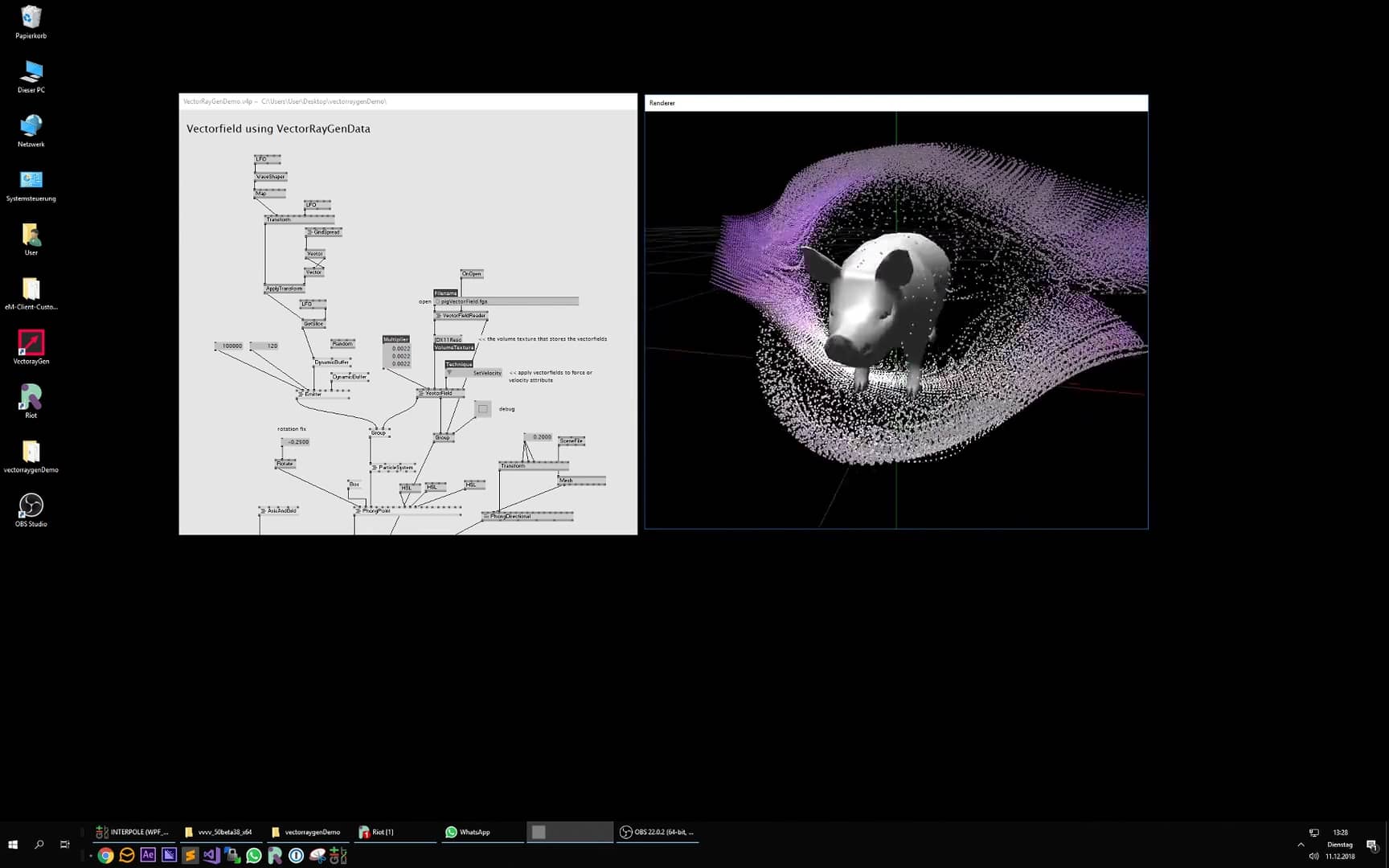Expand hidden icons in the system tray
1389x868 pixels.
(1301, 845)
